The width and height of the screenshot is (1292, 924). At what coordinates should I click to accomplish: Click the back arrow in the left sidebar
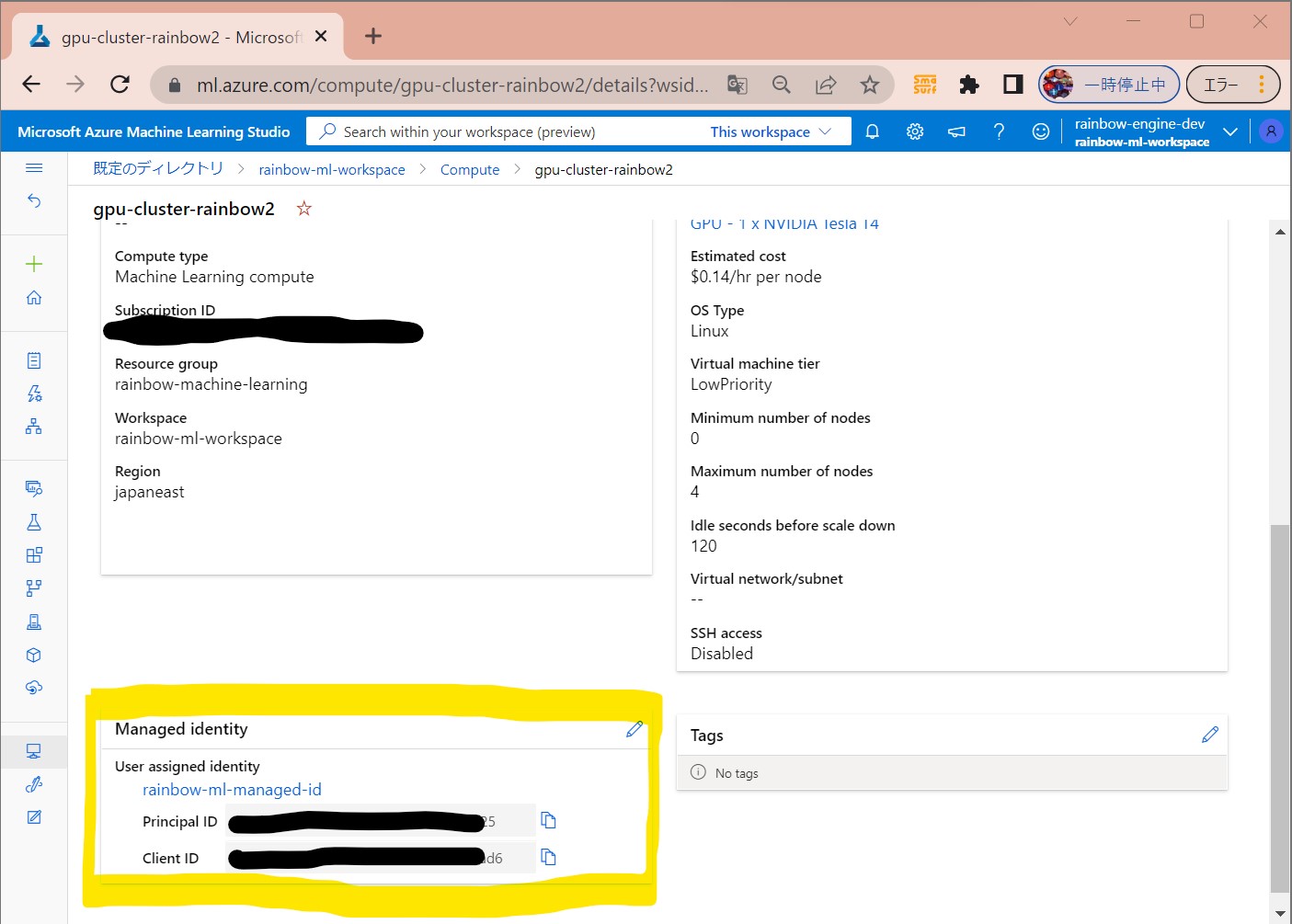coord(34,200)
